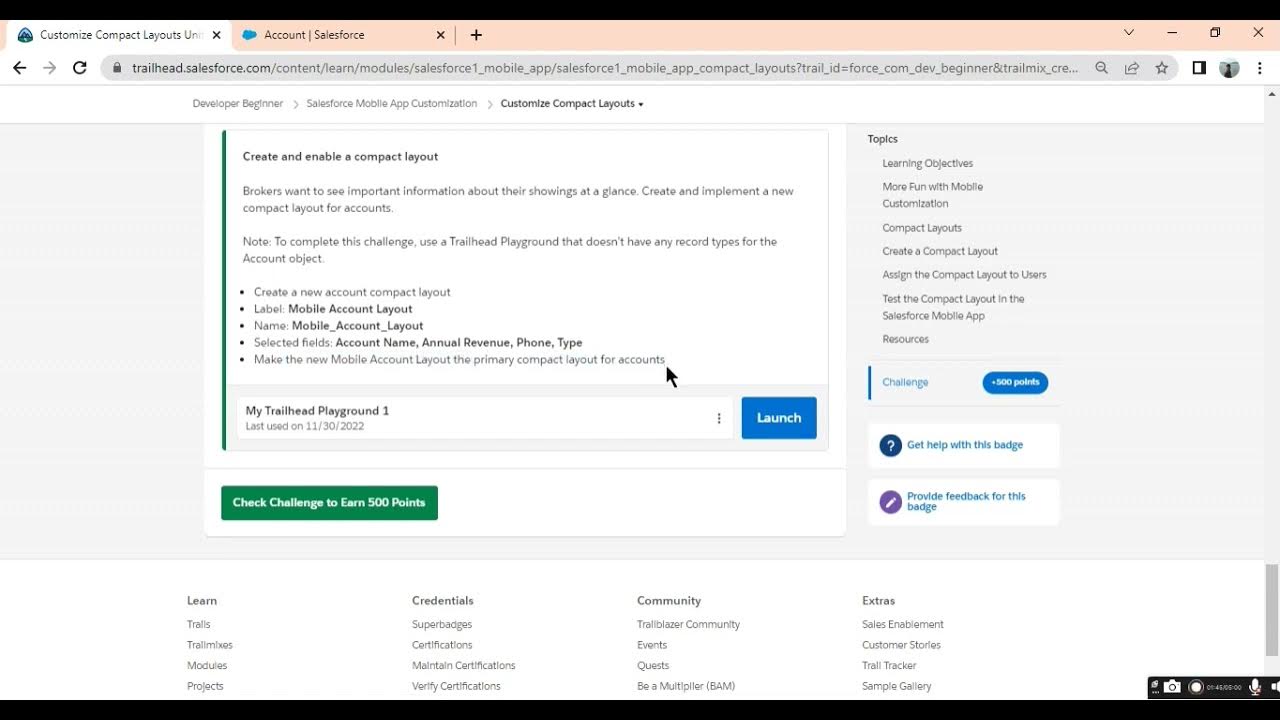
Task: Launch My Trailhead Playground 1
Action: (778, 418)
